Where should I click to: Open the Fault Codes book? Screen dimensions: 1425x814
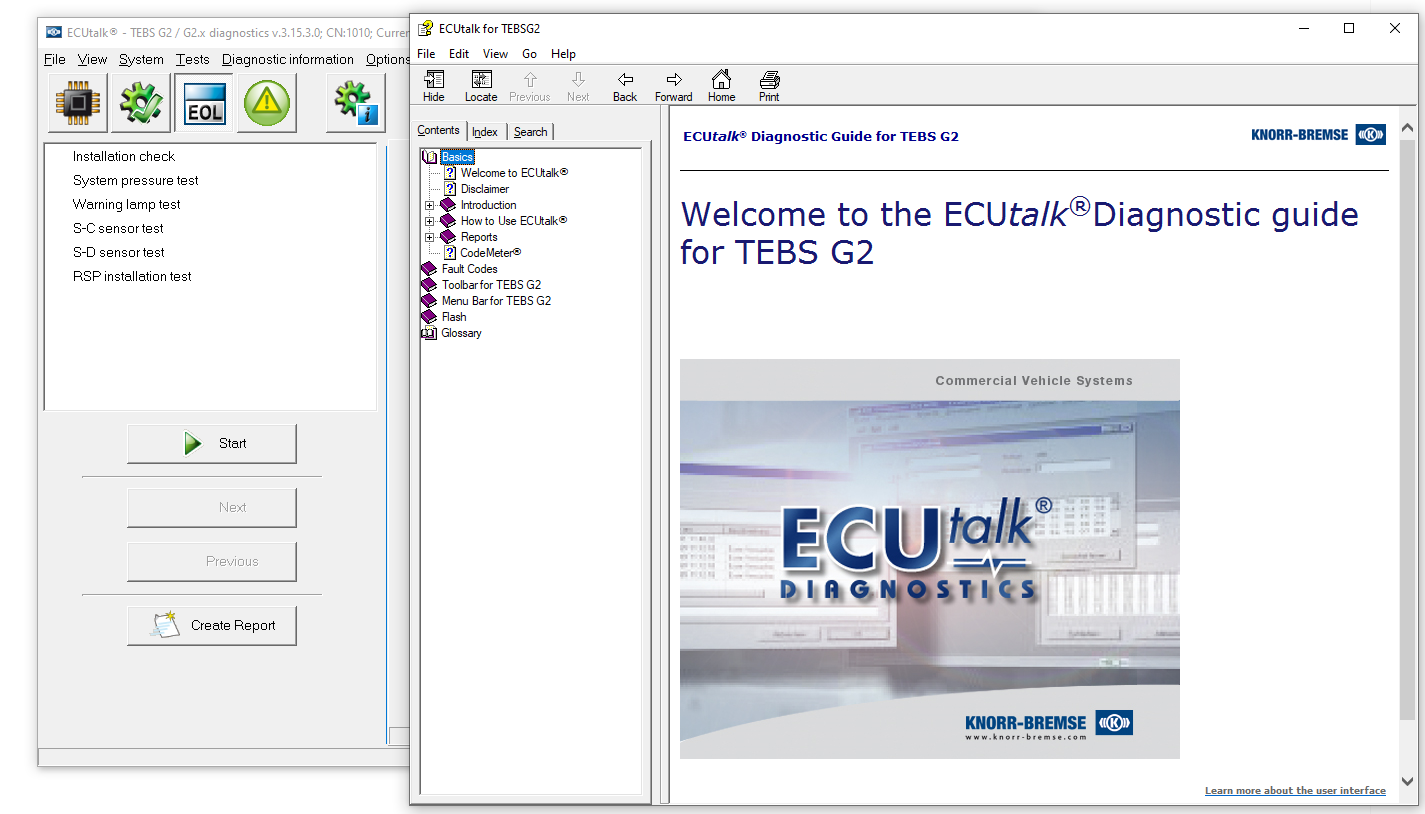tap(470, 269)
